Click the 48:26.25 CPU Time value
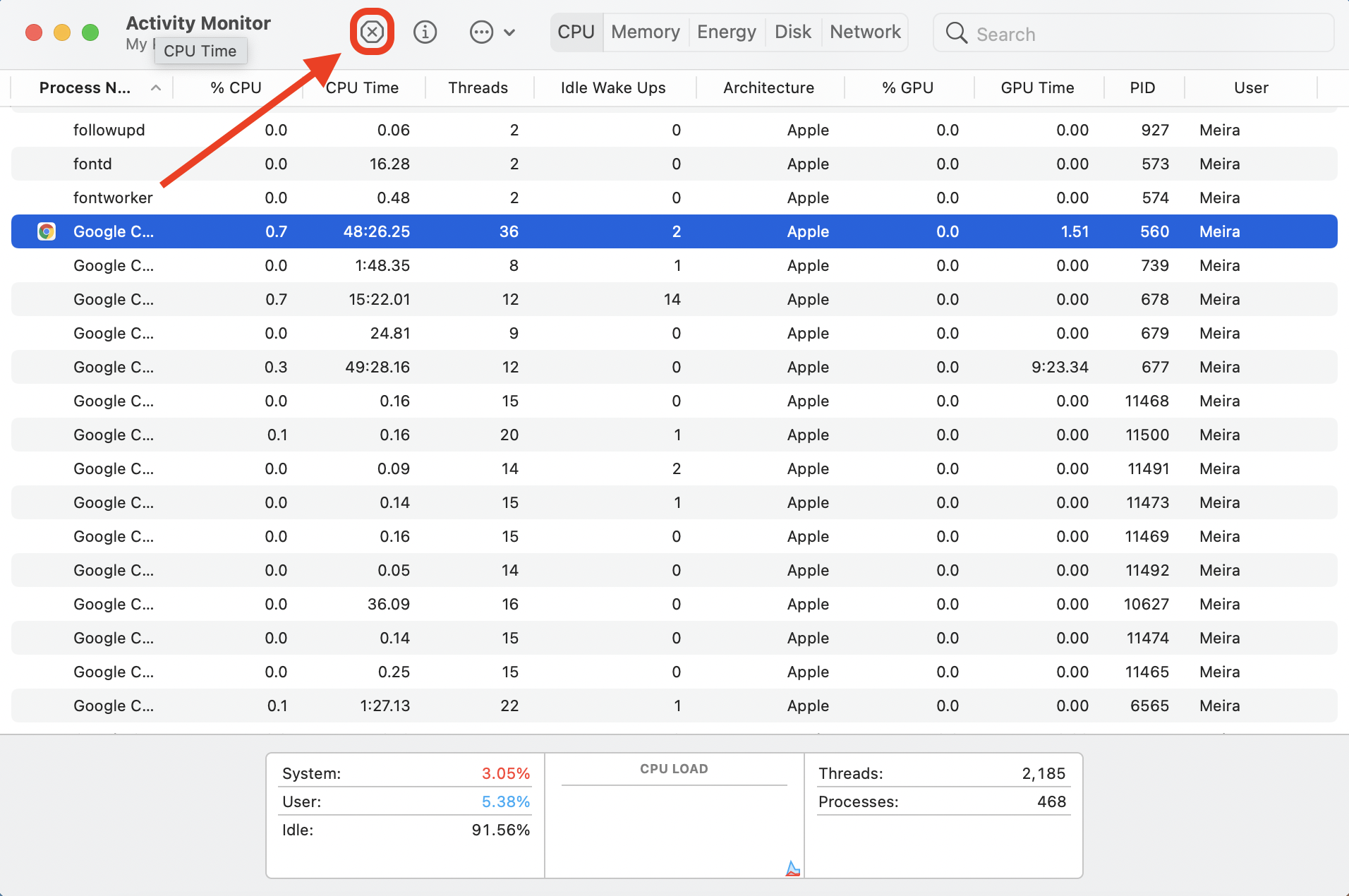Viewport: 1349px width, 896px height. [376, 231]
